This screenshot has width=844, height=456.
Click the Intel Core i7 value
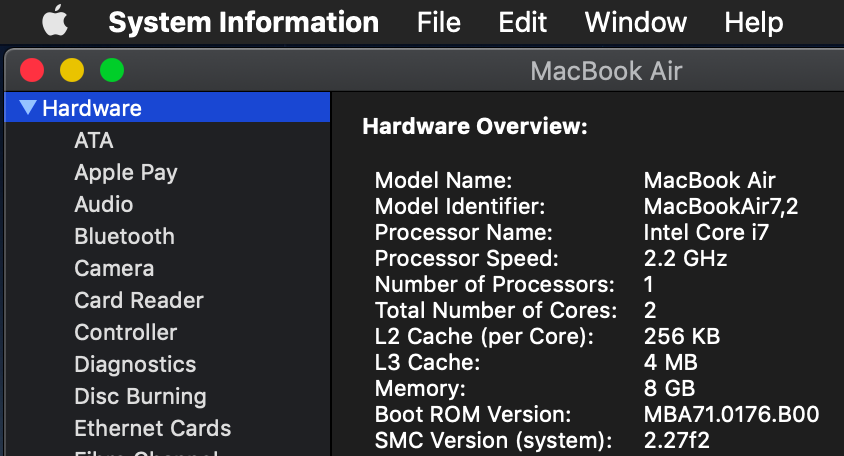point(706,232)
